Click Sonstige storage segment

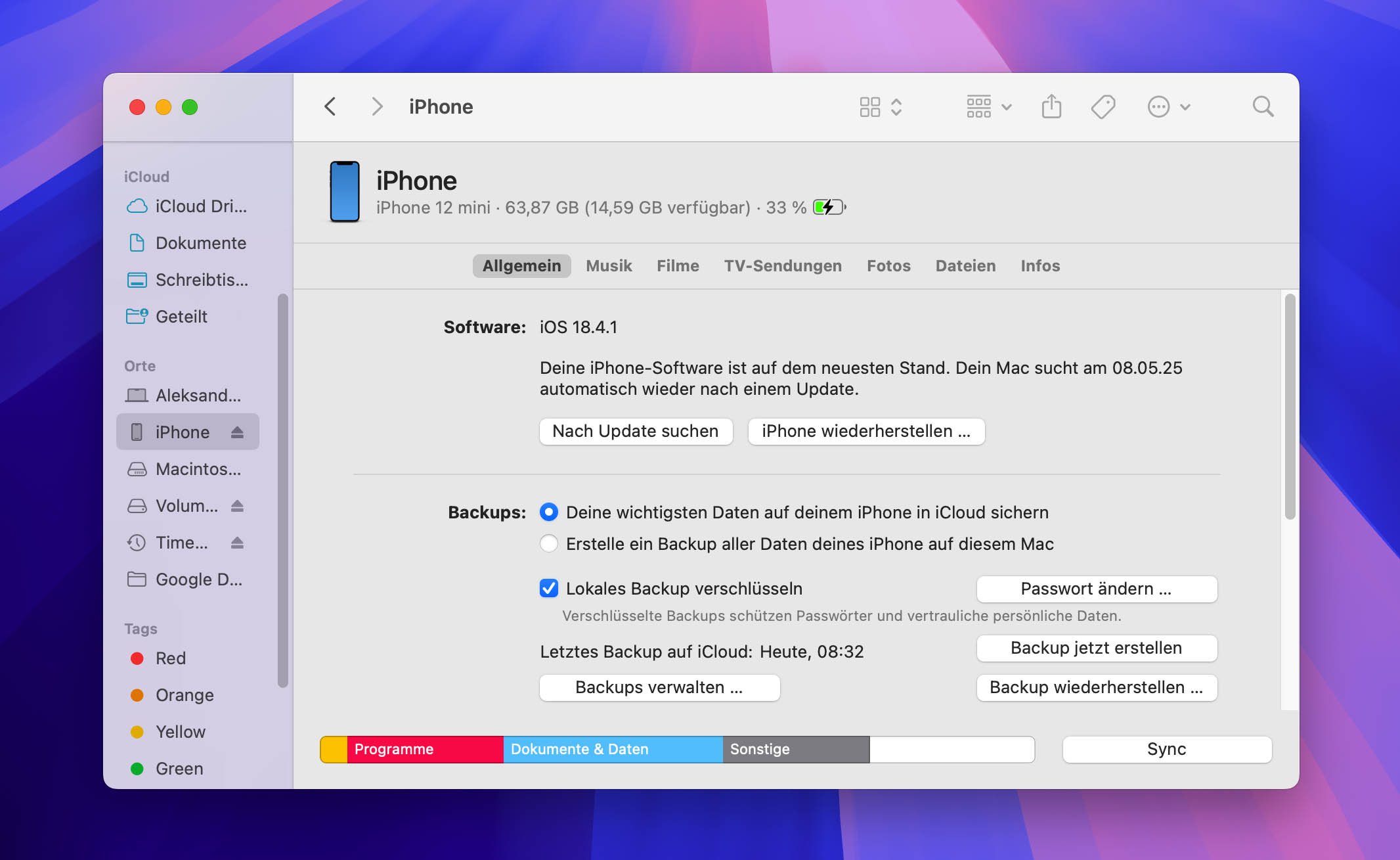point(796,749)
